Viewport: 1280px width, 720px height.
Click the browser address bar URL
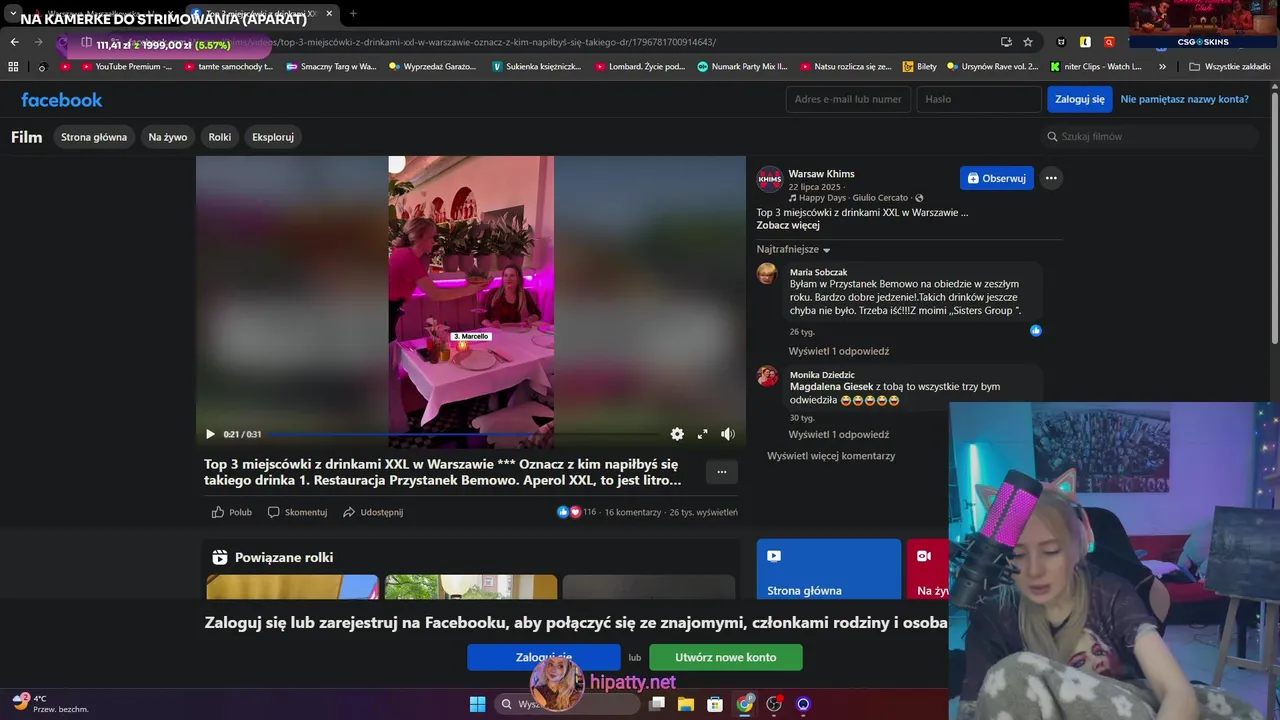click(x=500, y=42)
